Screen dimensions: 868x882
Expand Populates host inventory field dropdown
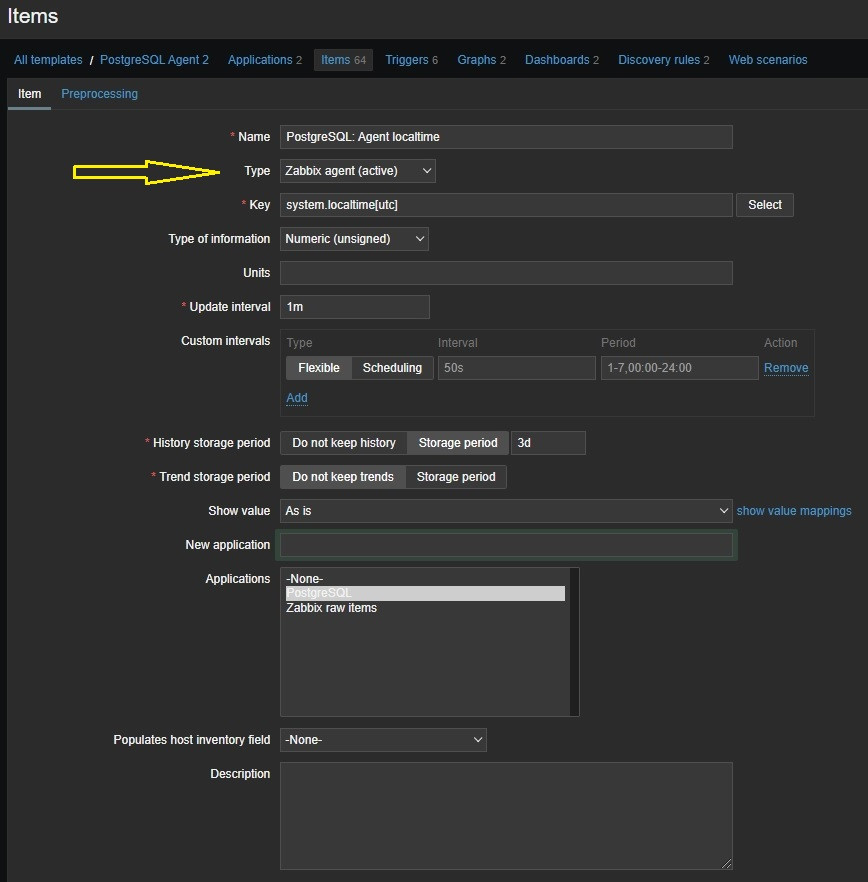[382, 740]
